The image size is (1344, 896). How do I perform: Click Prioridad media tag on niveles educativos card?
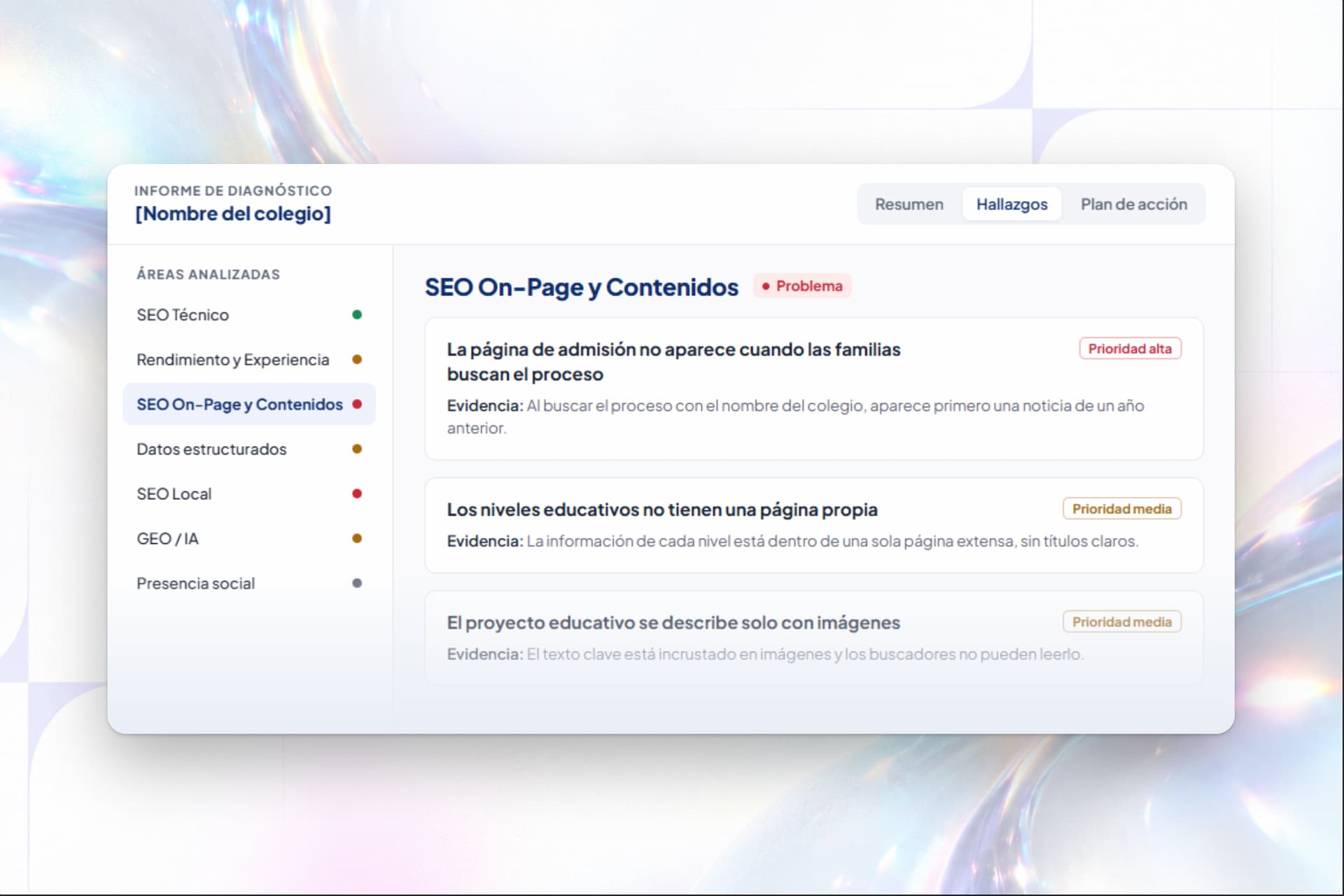point(1121,509)
